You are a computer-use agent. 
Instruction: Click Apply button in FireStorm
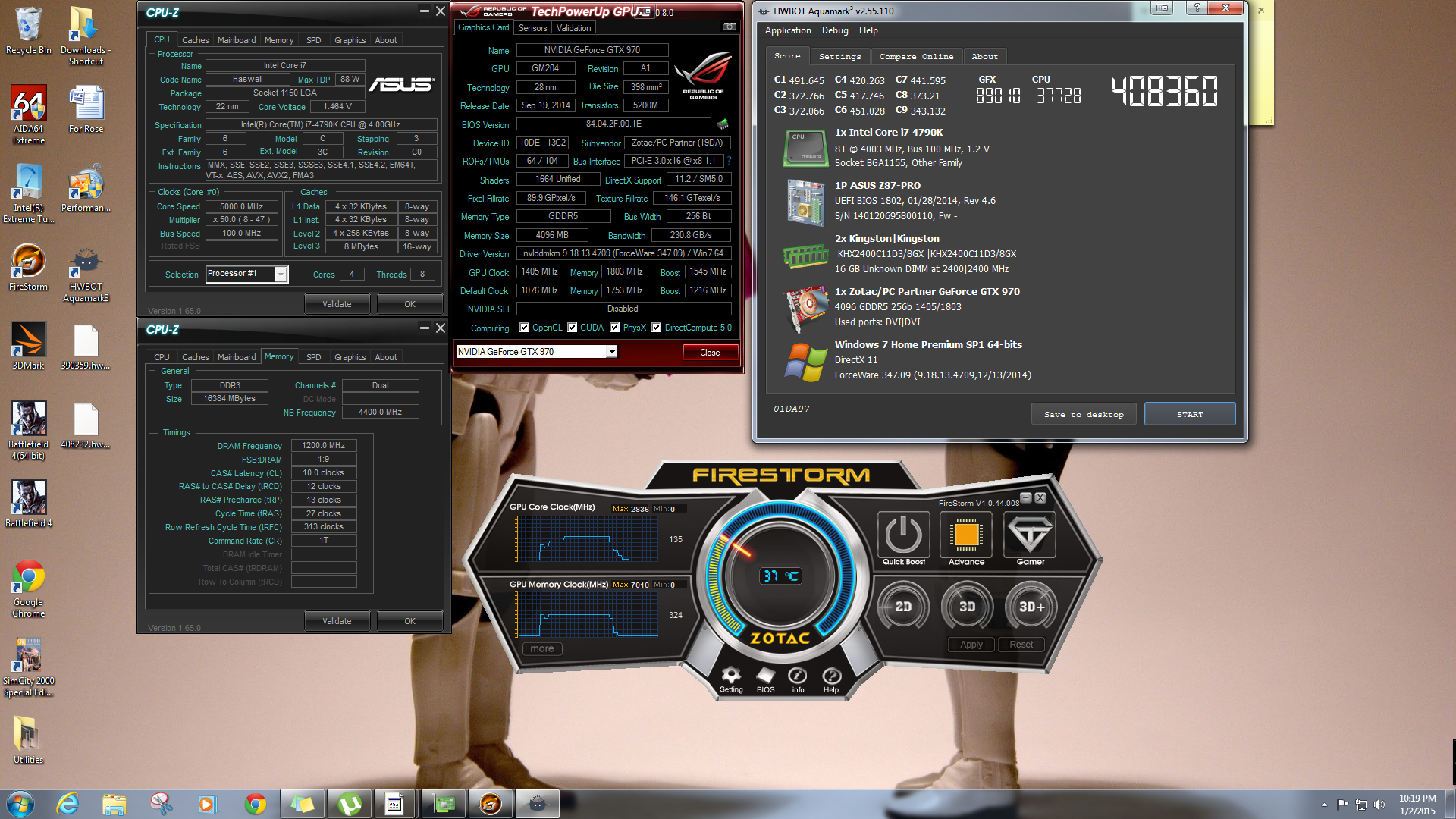[971, 645]
